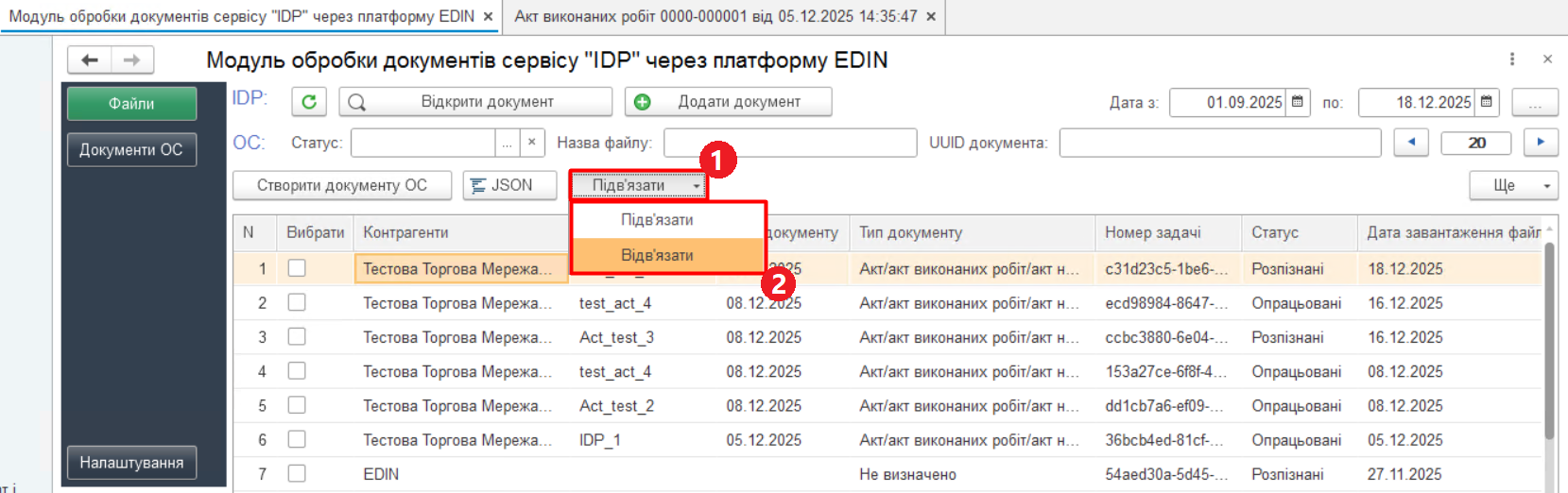Open Налаштування in the sidebar
This screenshot has height=493, width=1568.
coord(131,463)
